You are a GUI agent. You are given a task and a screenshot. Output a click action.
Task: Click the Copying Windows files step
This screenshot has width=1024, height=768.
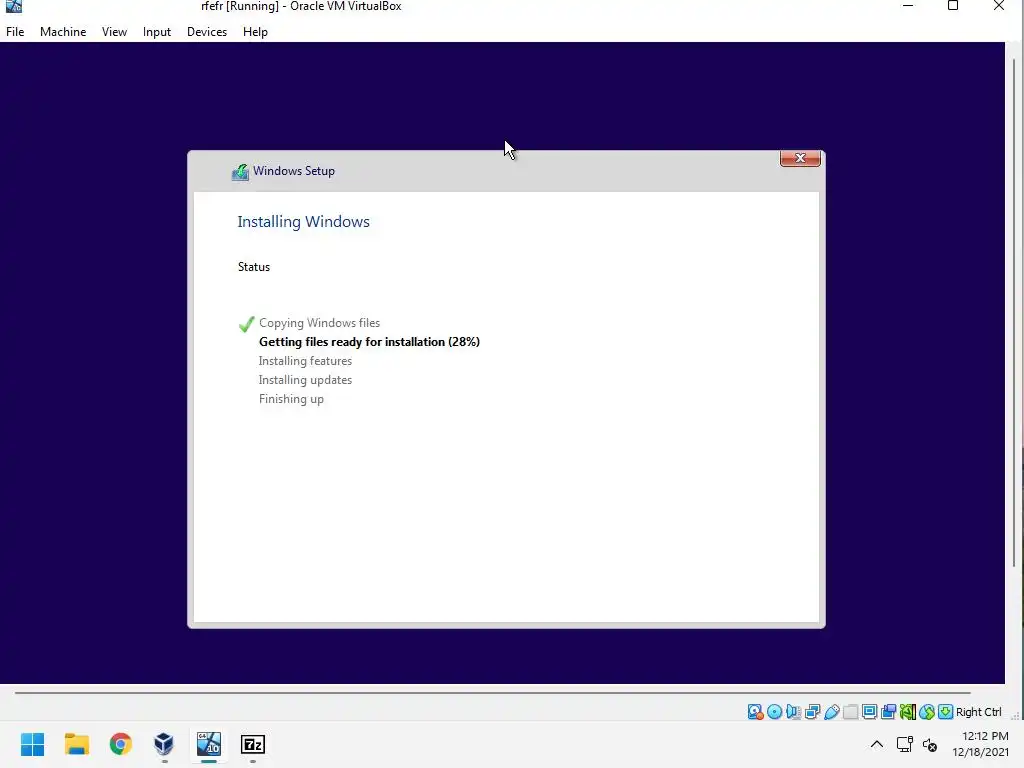(x=319, y=323)
